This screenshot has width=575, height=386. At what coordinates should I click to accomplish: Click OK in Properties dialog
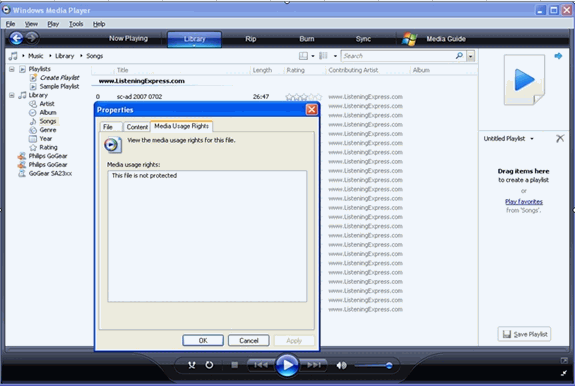[x=203, y=341]
